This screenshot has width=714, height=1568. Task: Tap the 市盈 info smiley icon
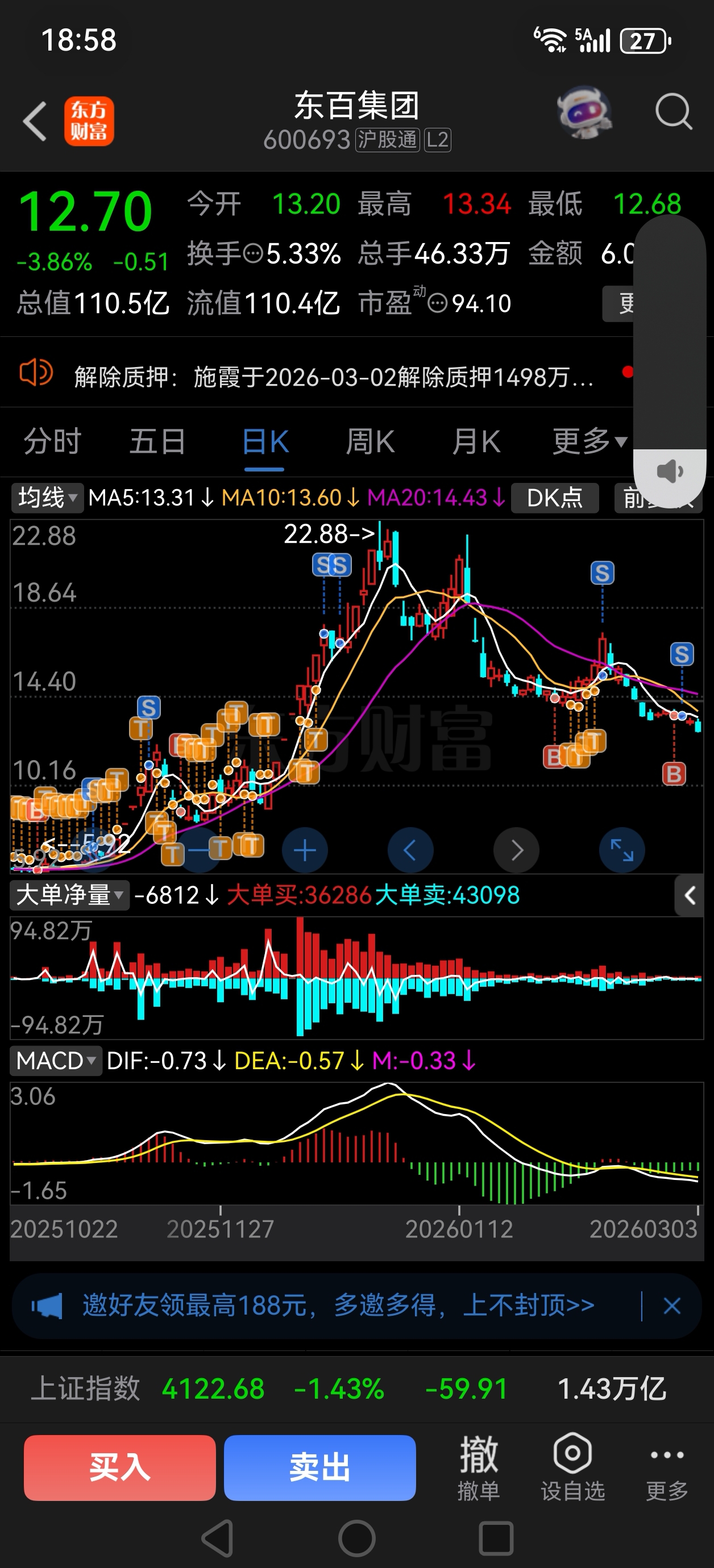pyautogui.click(x=437, y=303)
